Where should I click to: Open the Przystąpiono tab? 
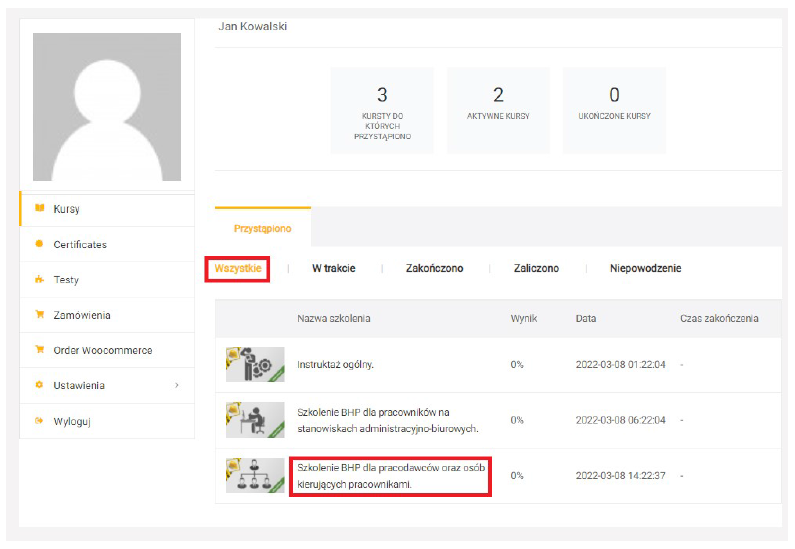[x=262, y=228]
